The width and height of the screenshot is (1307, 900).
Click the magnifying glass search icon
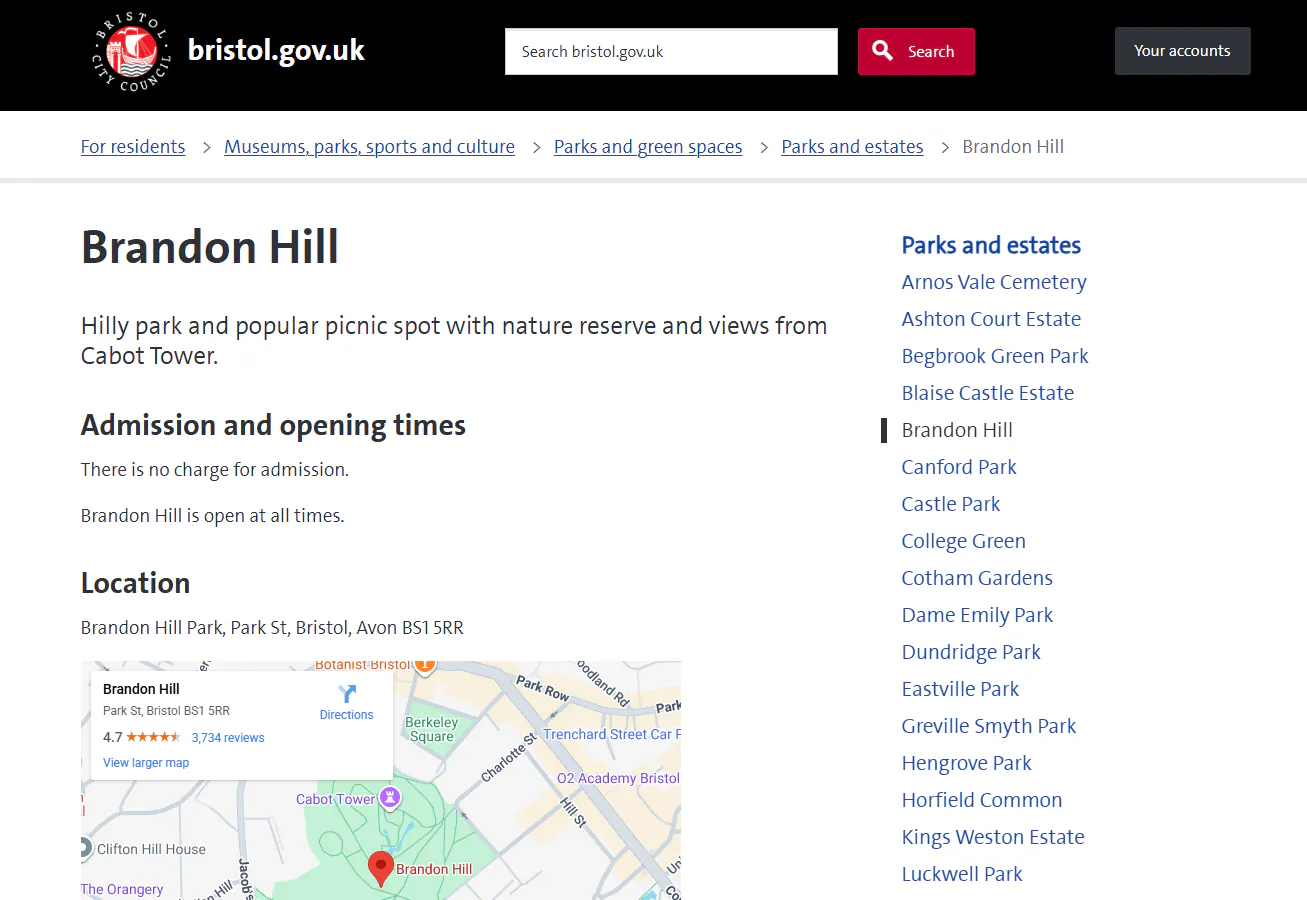882,51
